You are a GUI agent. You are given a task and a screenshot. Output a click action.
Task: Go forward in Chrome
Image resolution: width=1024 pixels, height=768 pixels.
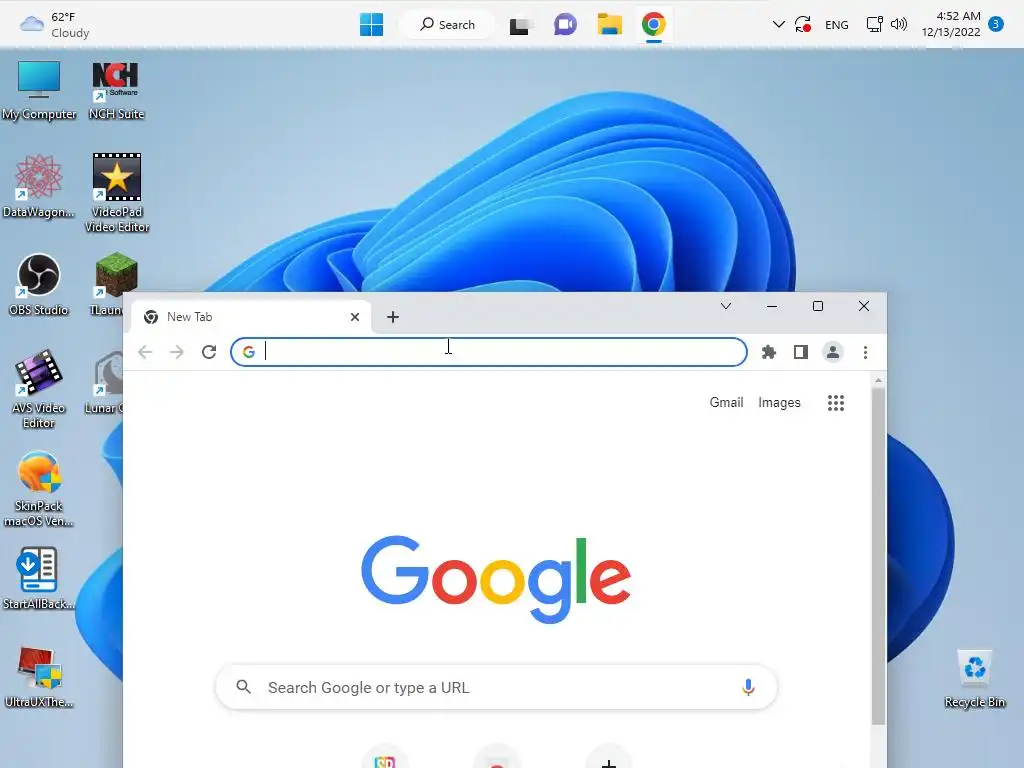177,352
